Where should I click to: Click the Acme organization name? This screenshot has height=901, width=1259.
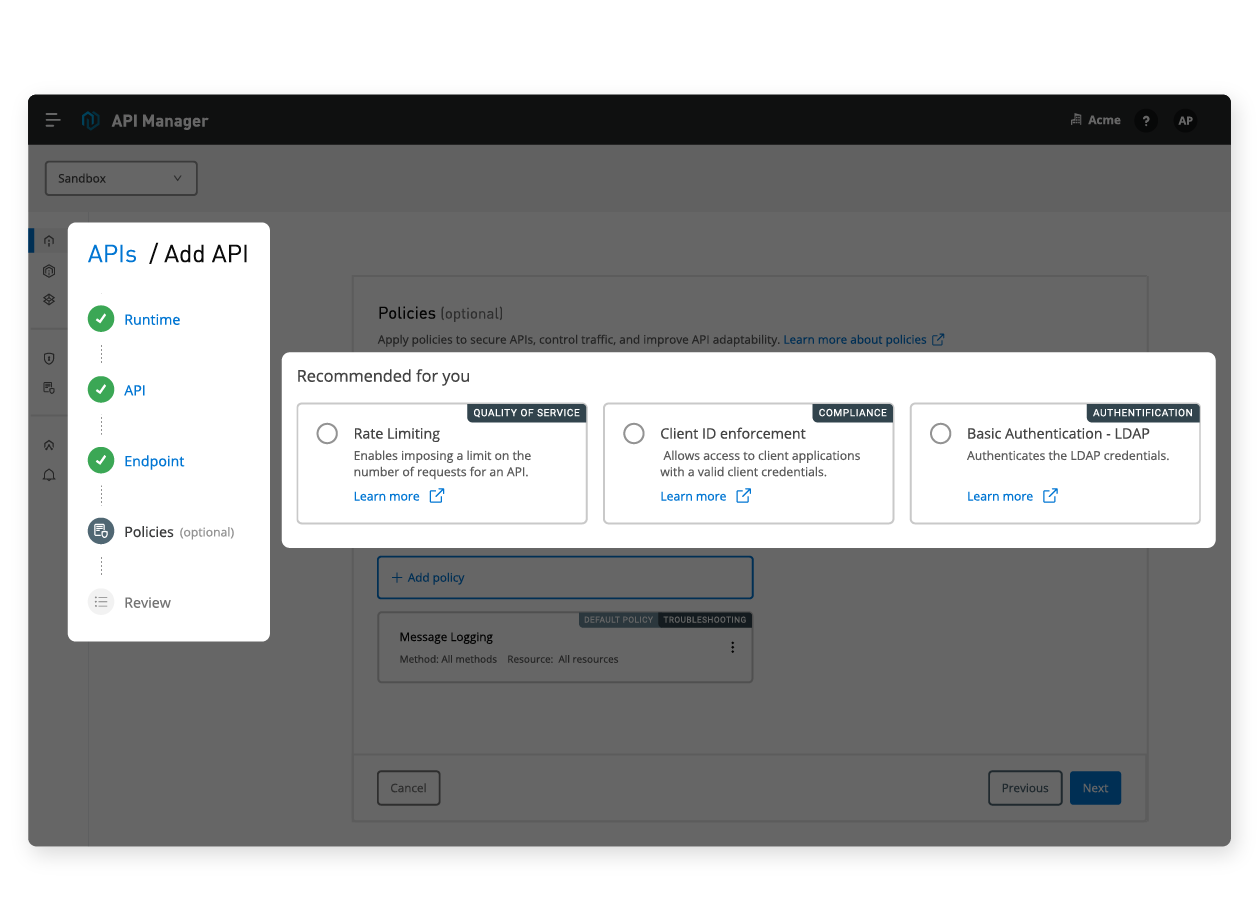pyautogui.click(x=1104, y=120)
